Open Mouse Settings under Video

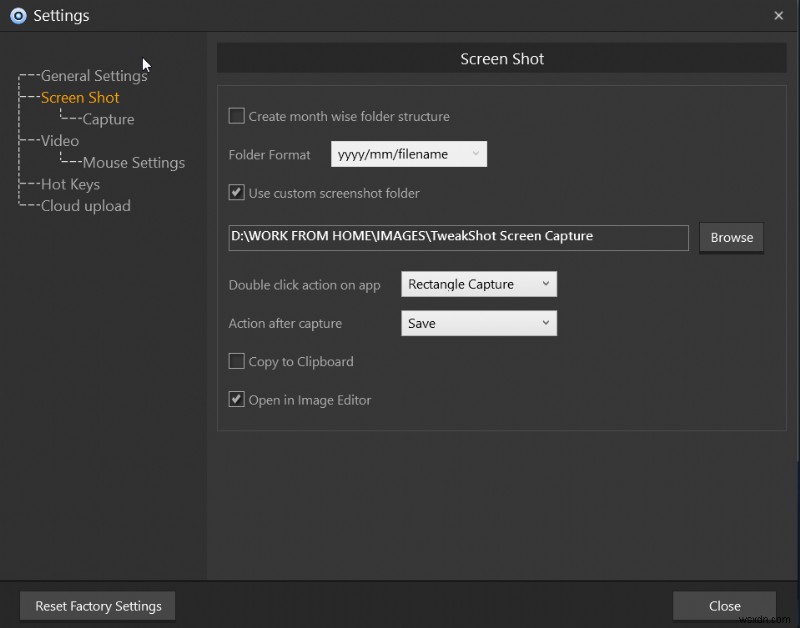click(133, 163)
